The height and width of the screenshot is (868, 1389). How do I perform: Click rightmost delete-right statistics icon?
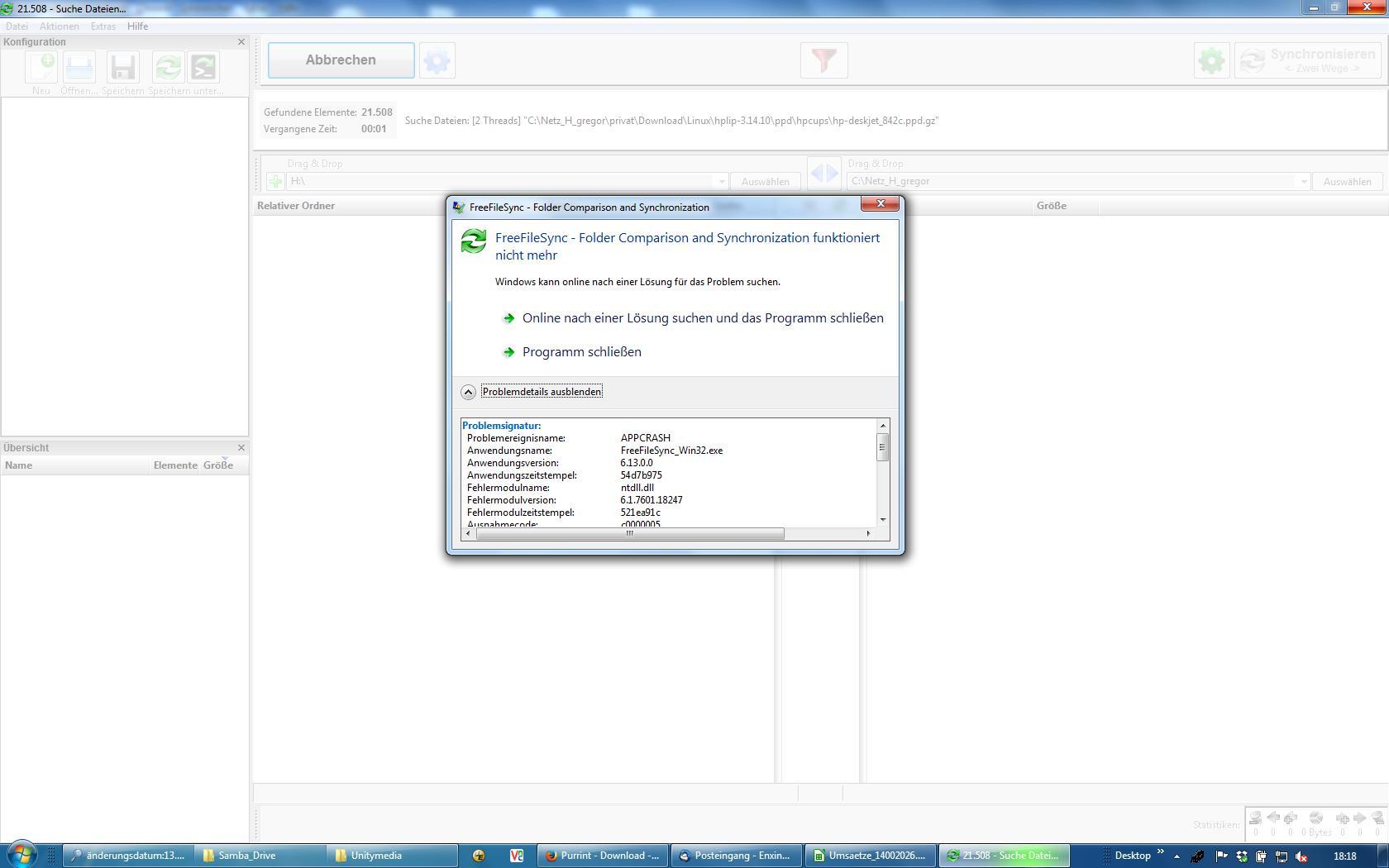pyautogui.click(x=1377, y=818)
